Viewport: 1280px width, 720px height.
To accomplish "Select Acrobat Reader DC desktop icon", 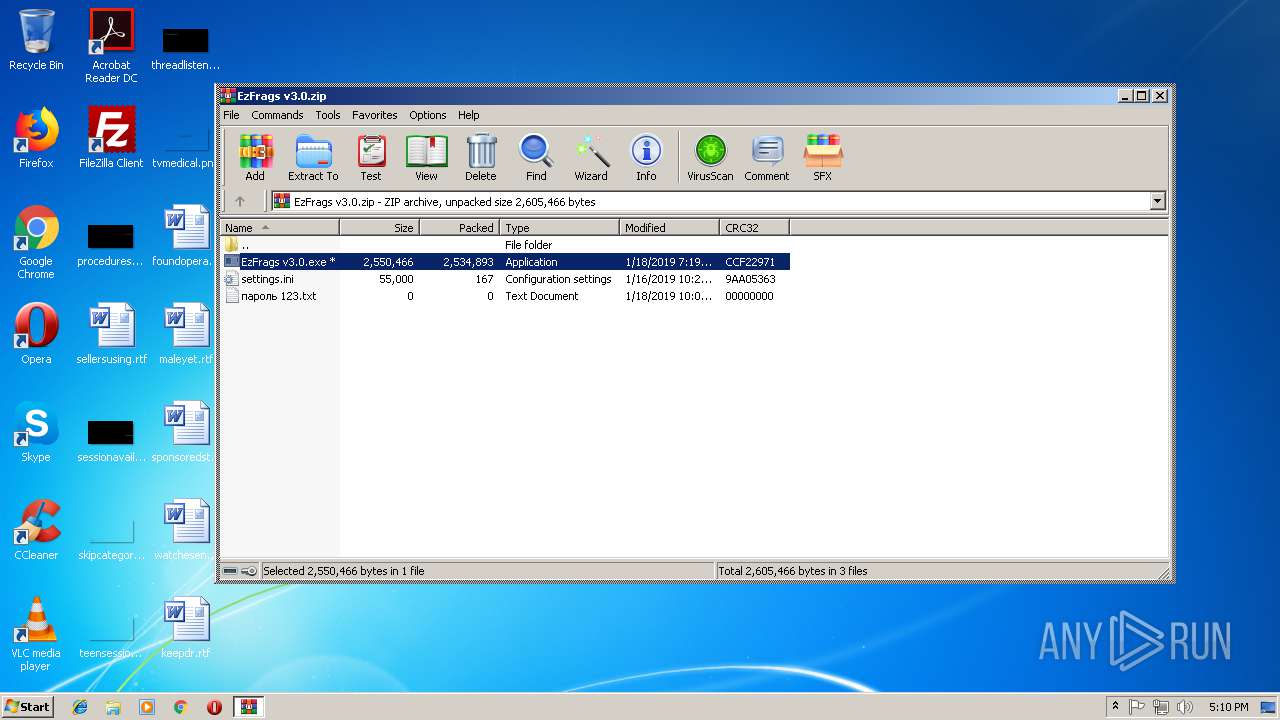I will [x=111, y=46].
